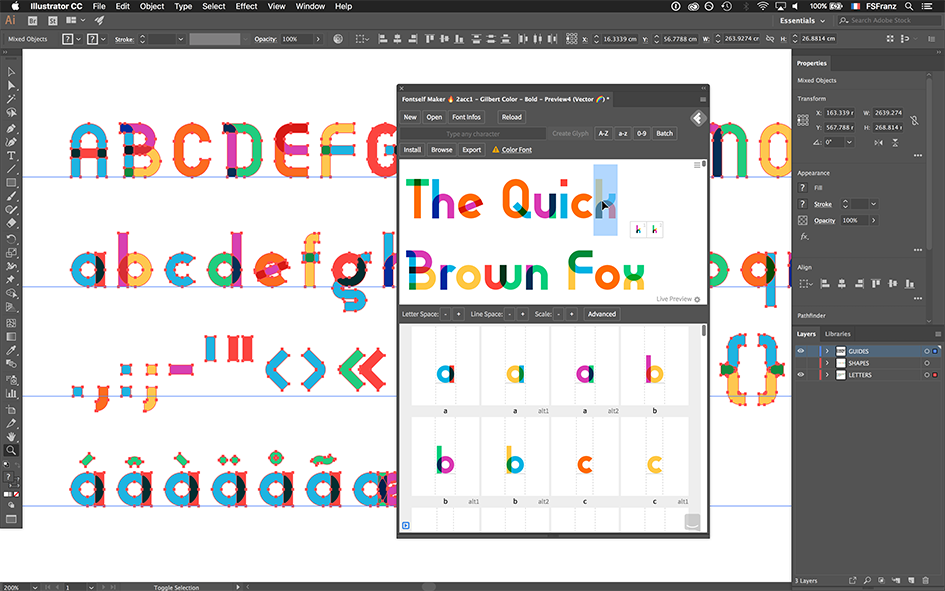
Task: Click the Stroke swatch in the control bar
Action: point(92,39)
